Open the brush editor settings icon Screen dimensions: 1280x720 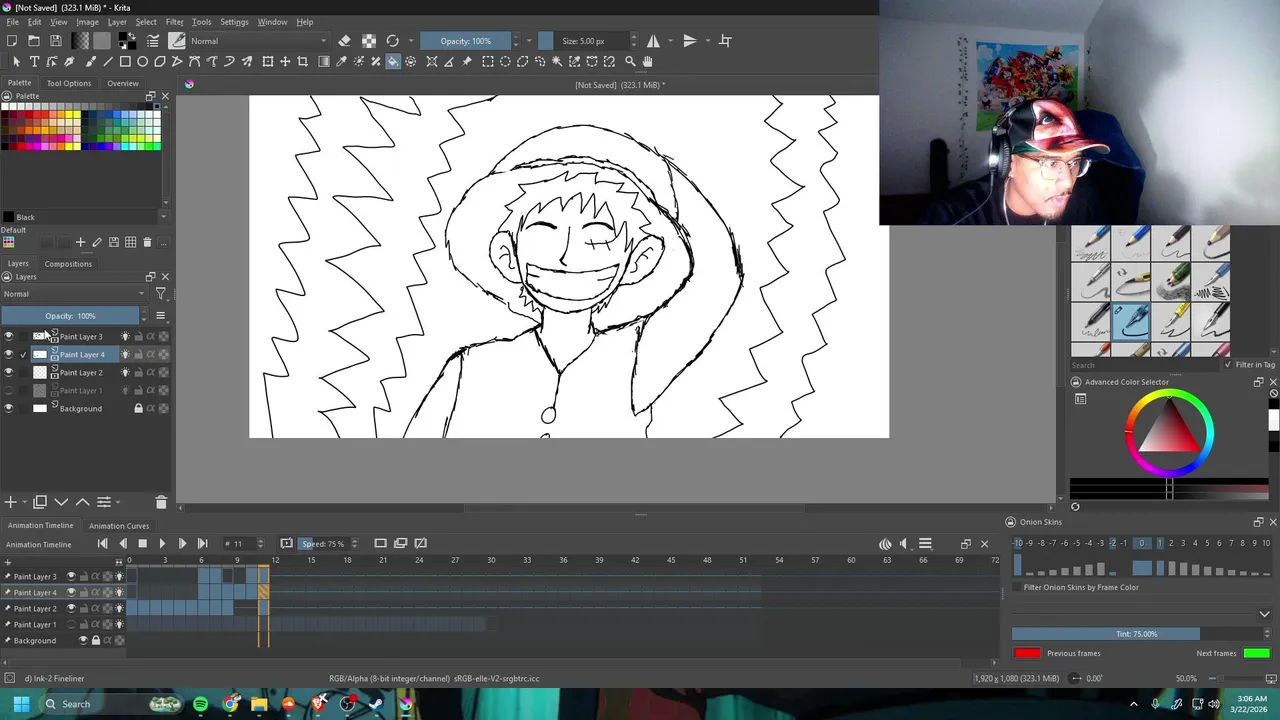coord(153,41)
